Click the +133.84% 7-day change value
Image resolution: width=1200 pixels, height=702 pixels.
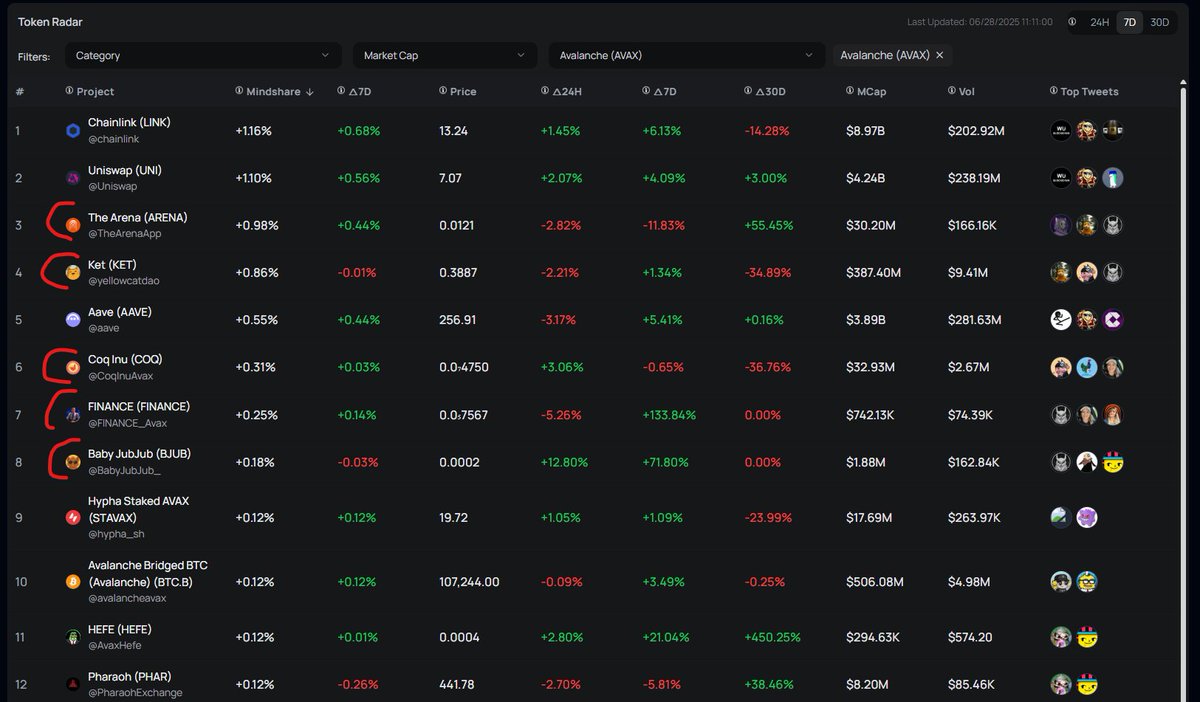[670, 415]
